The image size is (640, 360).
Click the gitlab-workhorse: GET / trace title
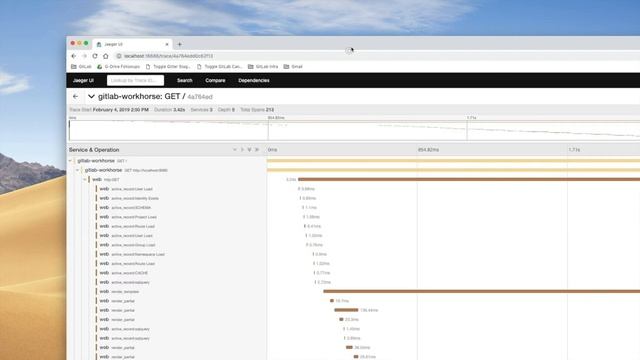click(142, 97)
